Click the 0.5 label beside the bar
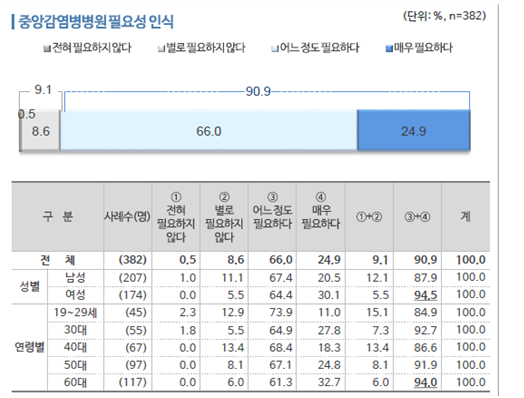 tap(27, 114)
